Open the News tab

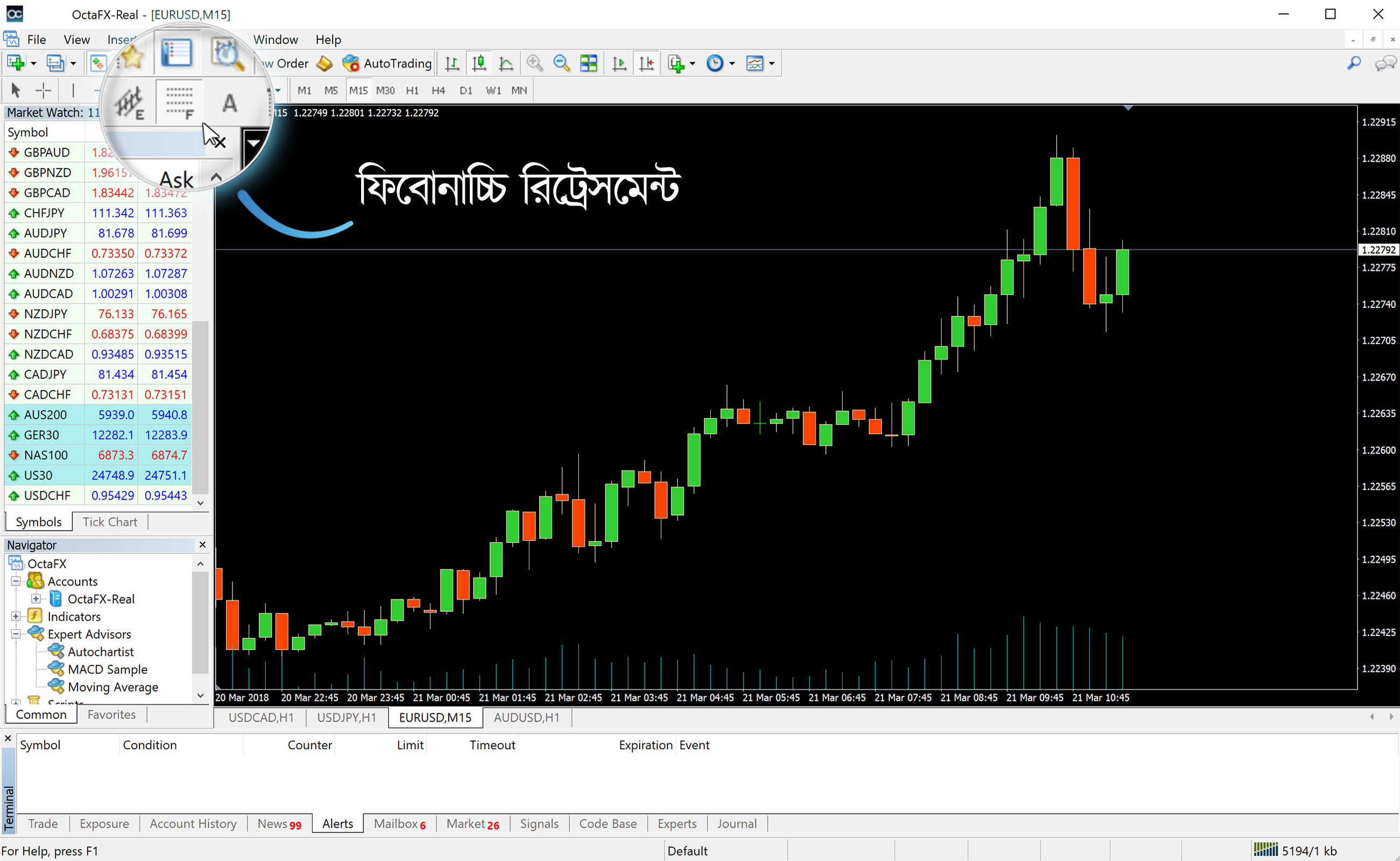click(280, 823)
